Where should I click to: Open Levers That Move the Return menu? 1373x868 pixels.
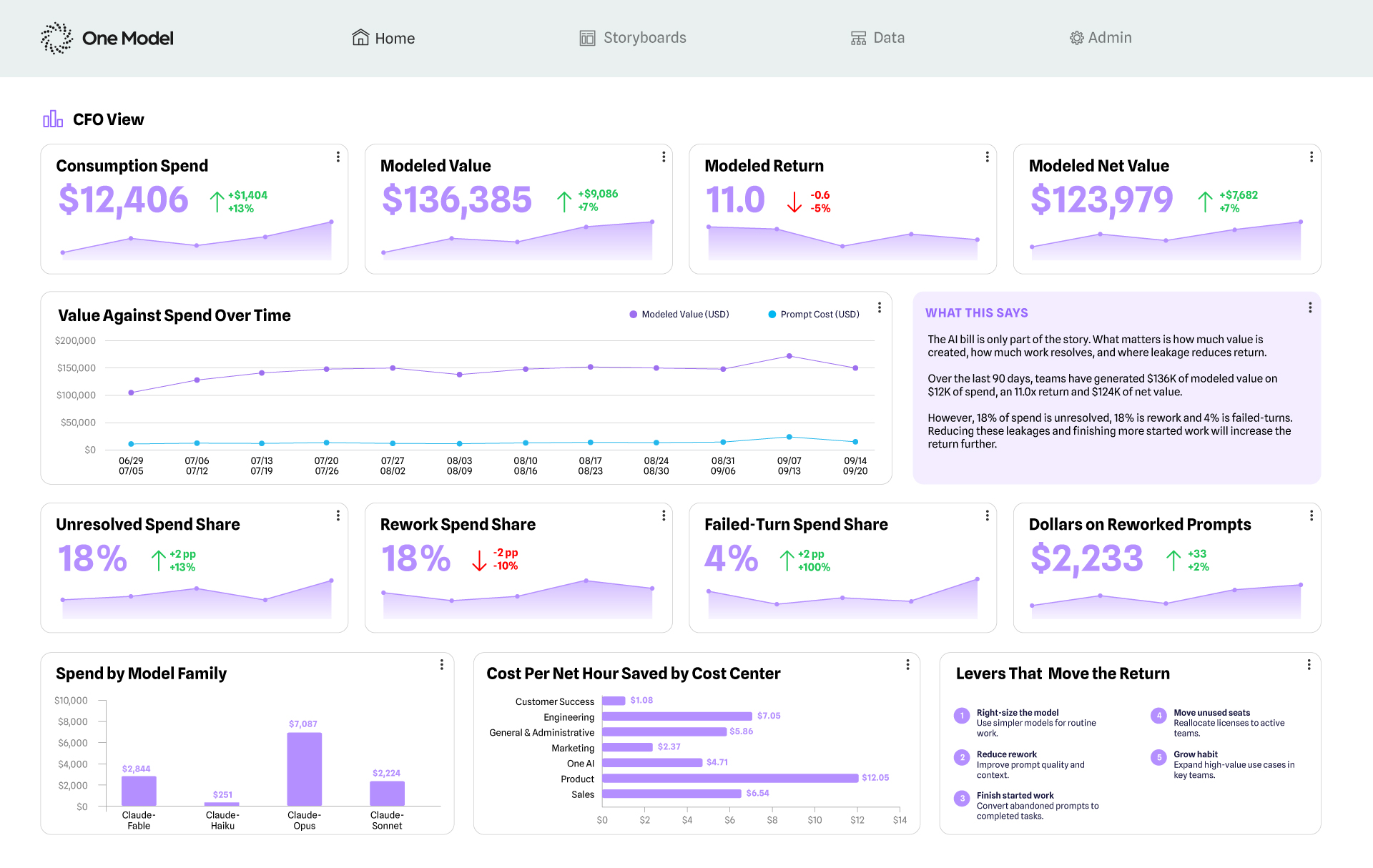(1309, 664)
